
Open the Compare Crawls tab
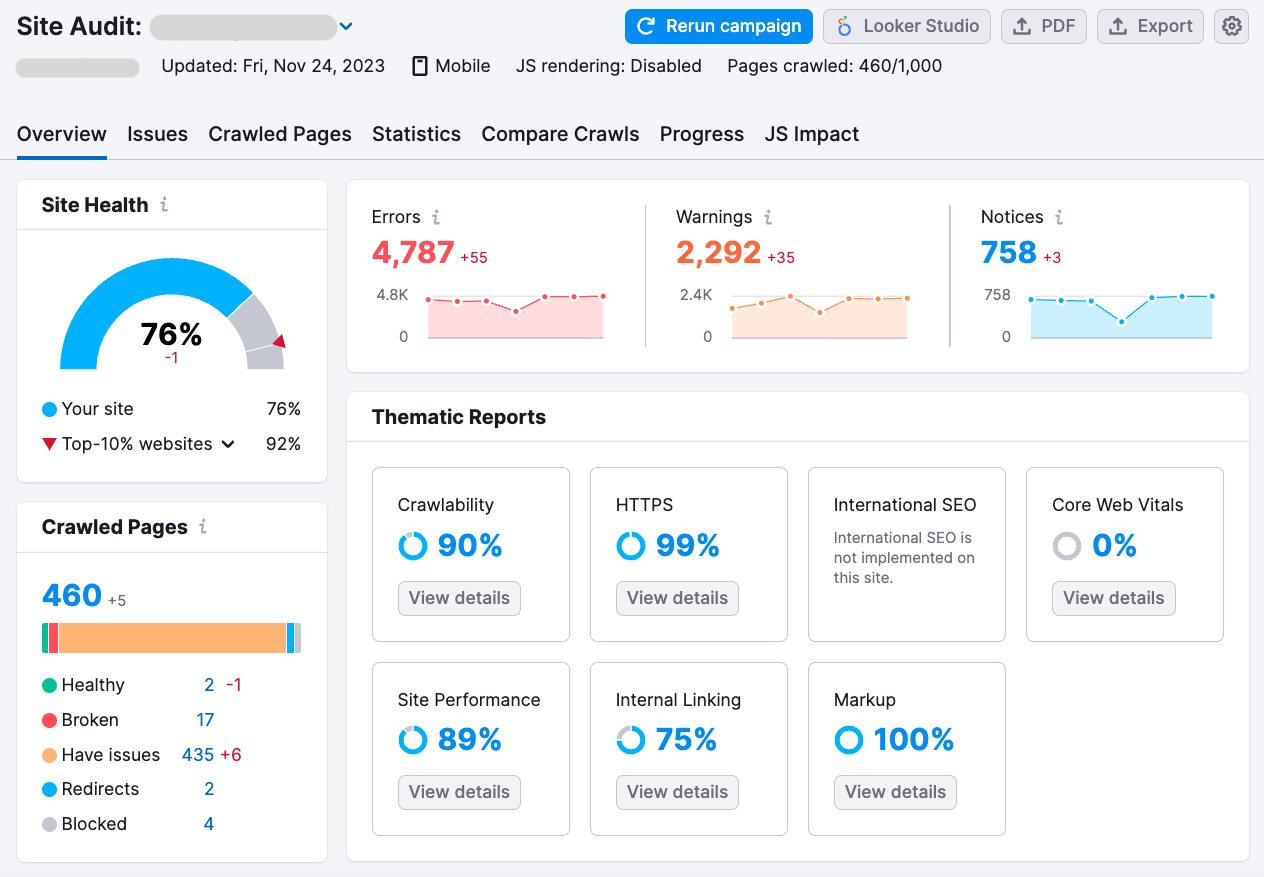(x=560, y=134)
